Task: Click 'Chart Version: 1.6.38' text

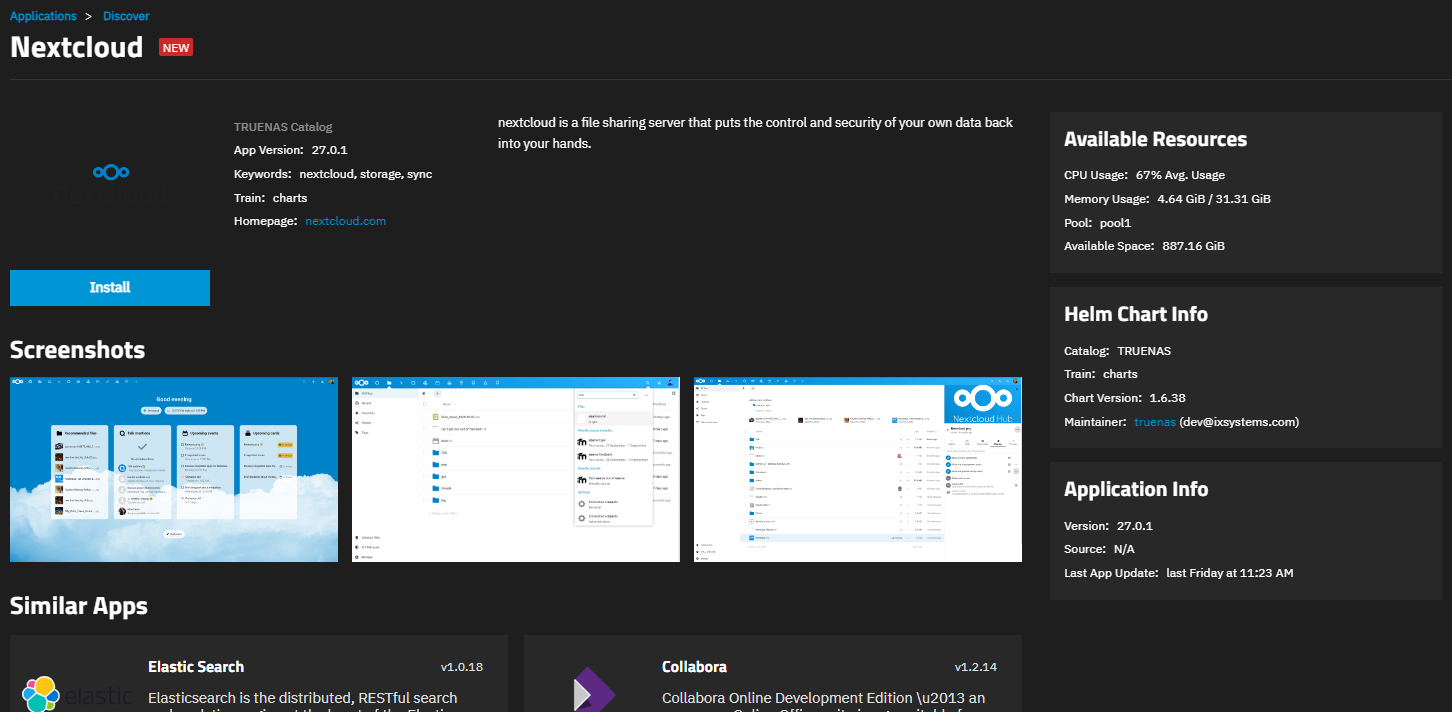Action: pyautogui.click(x=1125, y=398)
